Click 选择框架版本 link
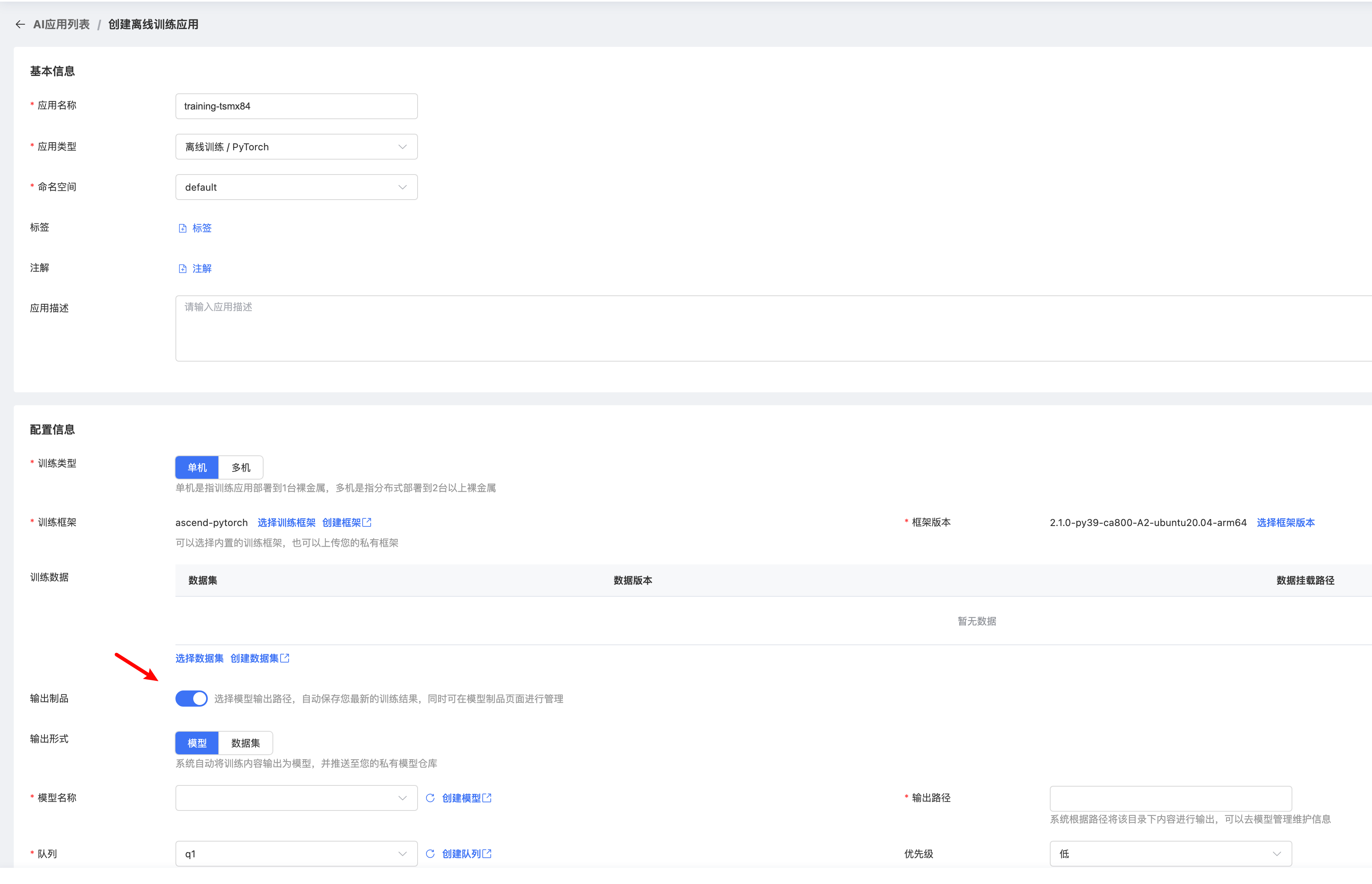 click(1285, 522)
